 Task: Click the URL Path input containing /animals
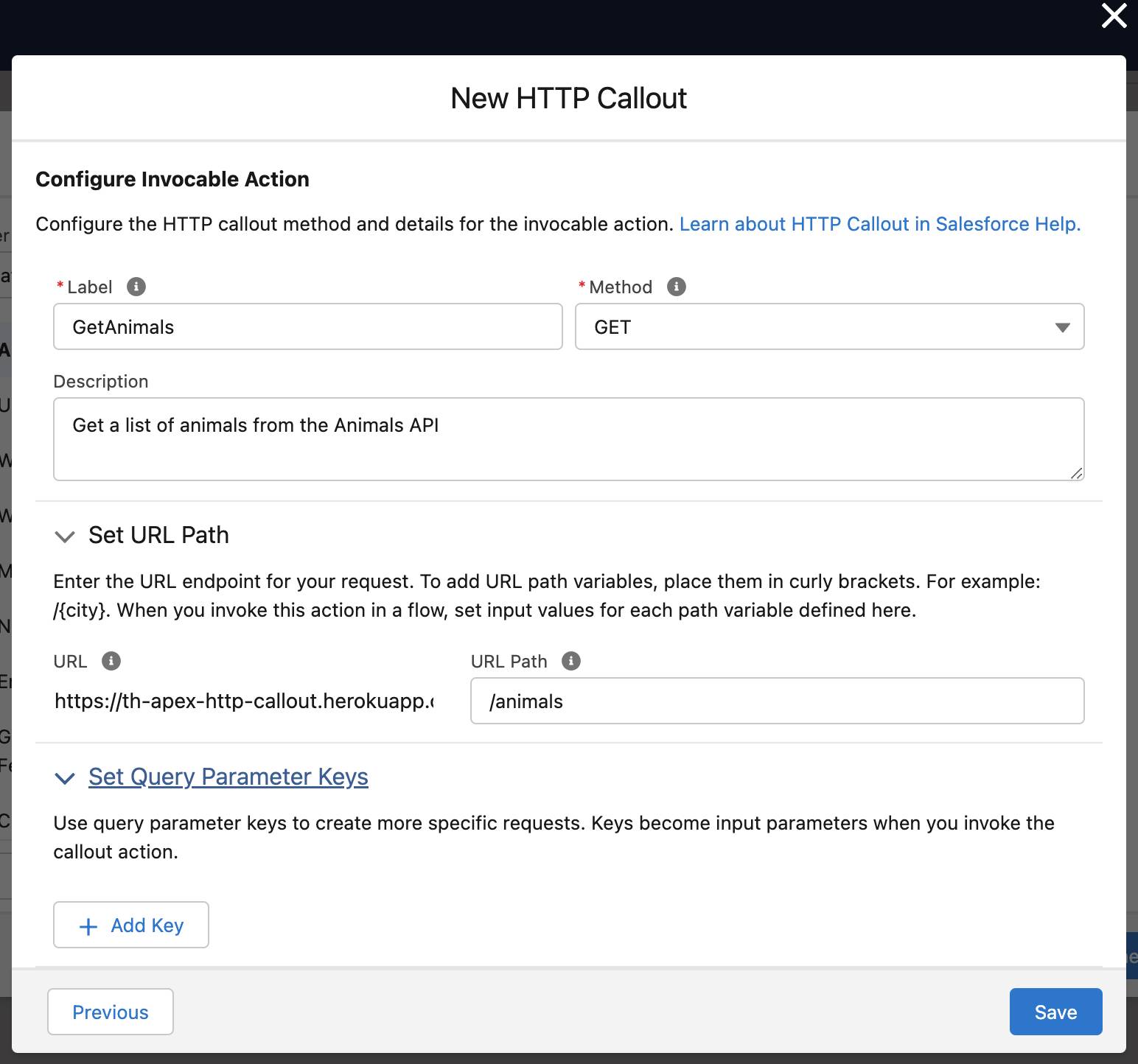tap(776, 701)
